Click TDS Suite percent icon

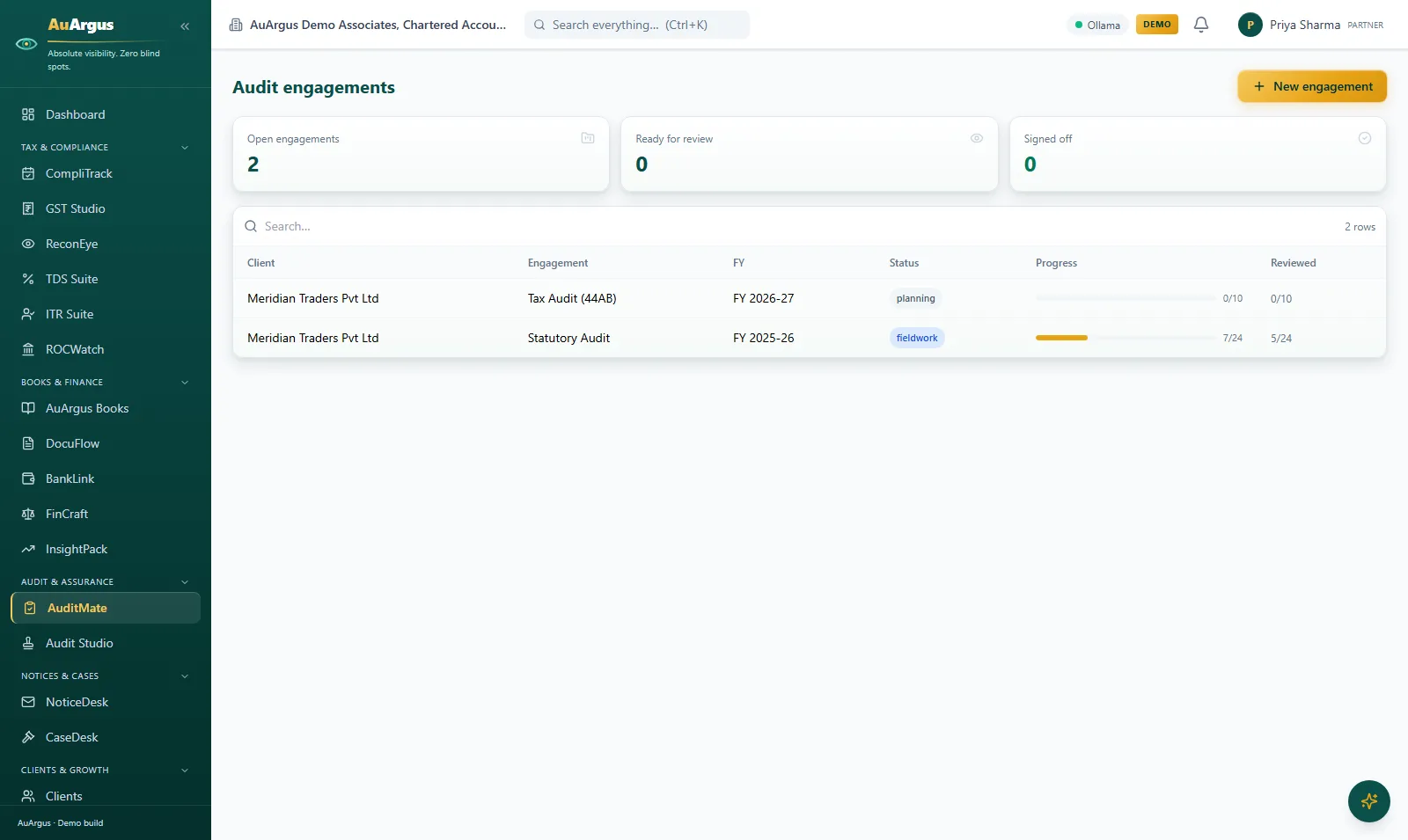pyautogui.click(x=28, y=279)
